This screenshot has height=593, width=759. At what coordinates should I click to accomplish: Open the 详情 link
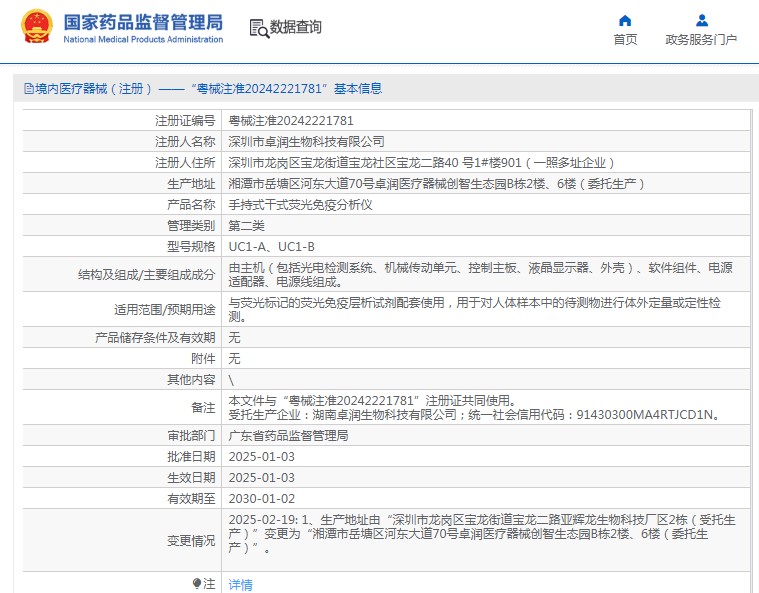click(241, 584)
